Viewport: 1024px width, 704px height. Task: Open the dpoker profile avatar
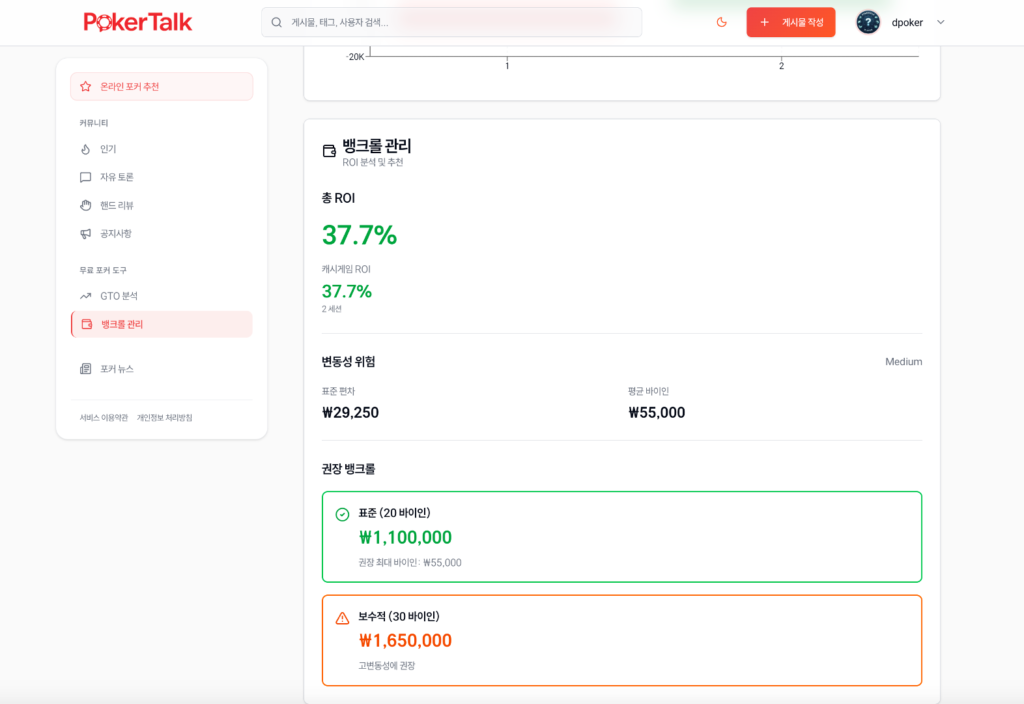pyautogui.click(x=868, y=22)
